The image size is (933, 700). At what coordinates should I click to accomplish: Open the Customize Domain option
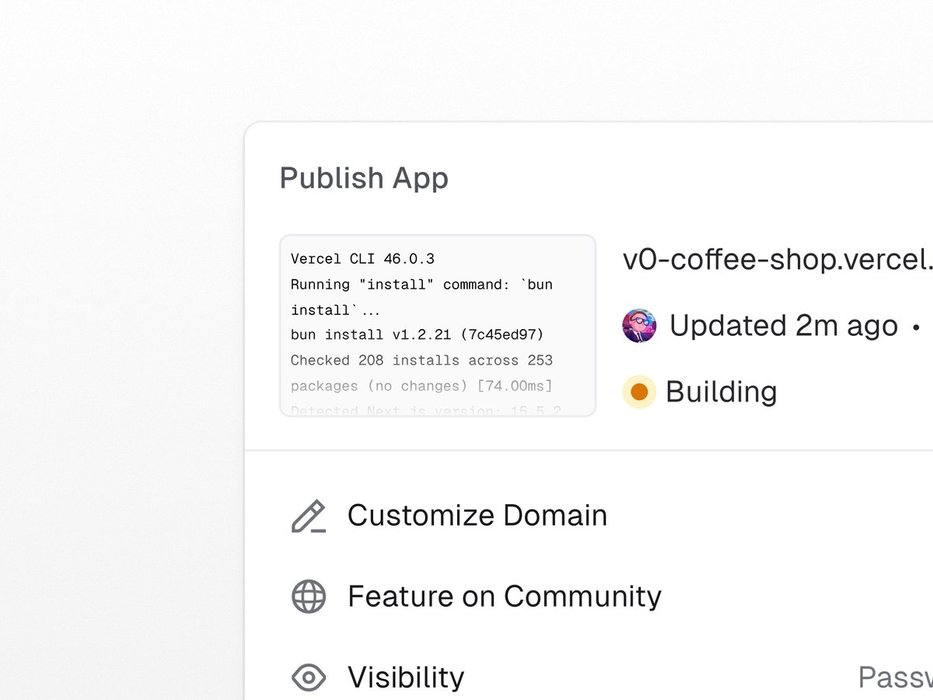477,516
